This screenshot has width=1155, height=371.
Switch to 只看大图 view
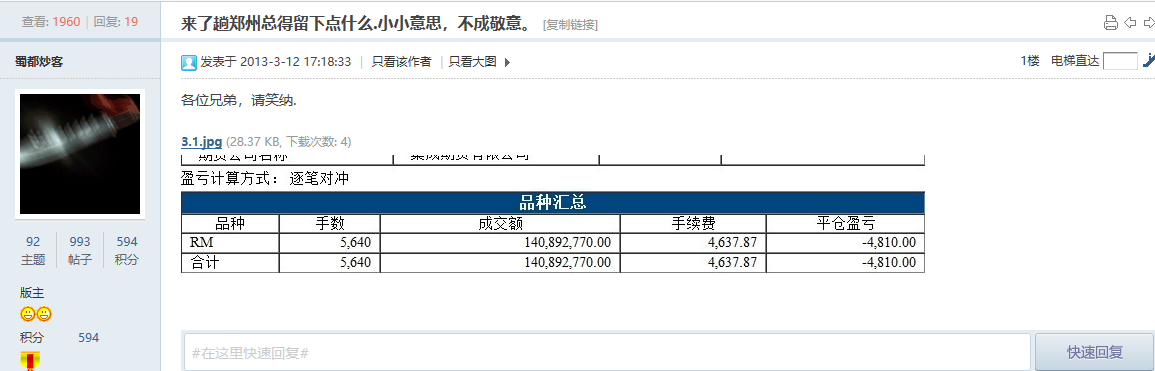tap(473, 62)
